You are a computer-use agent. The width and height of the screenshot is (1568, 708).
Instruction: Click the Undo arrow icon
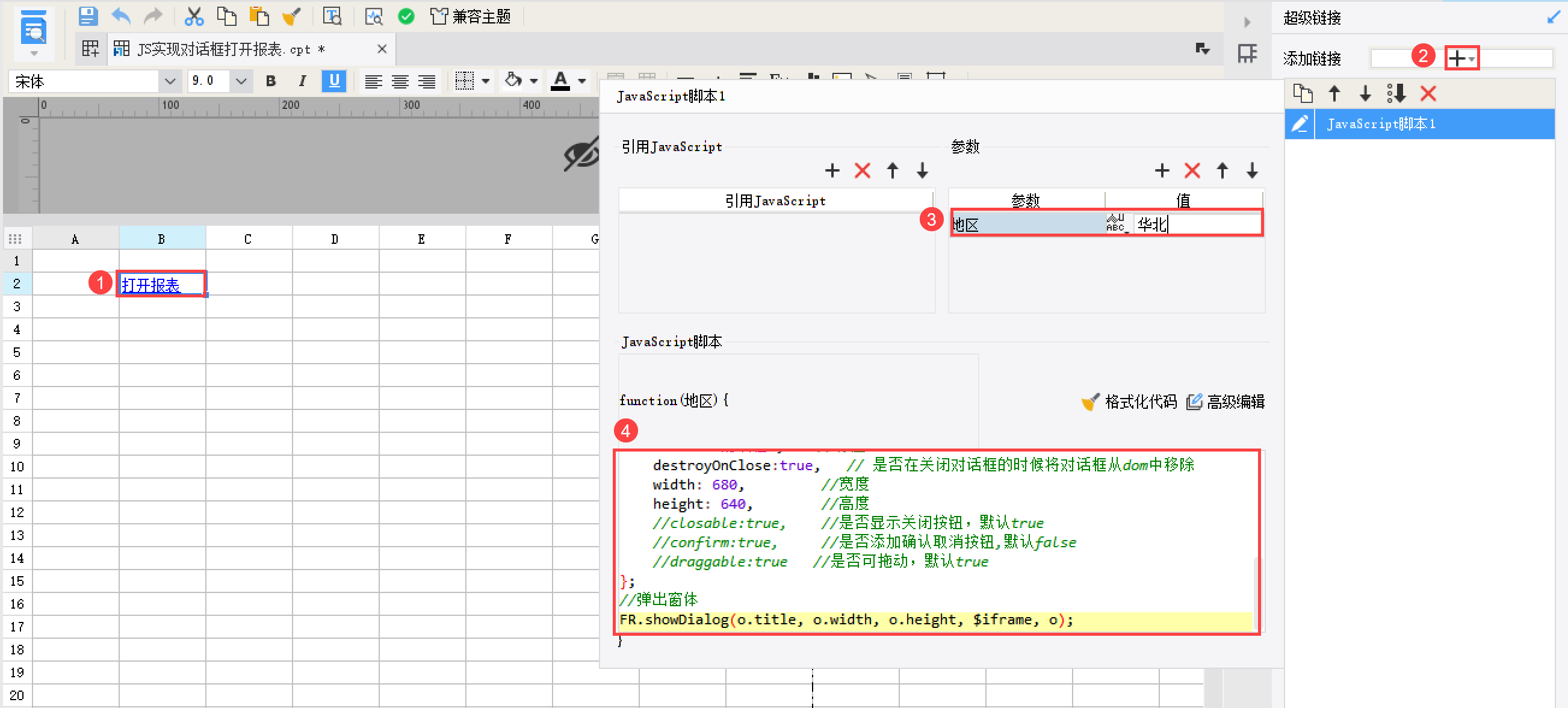[121, 16]
